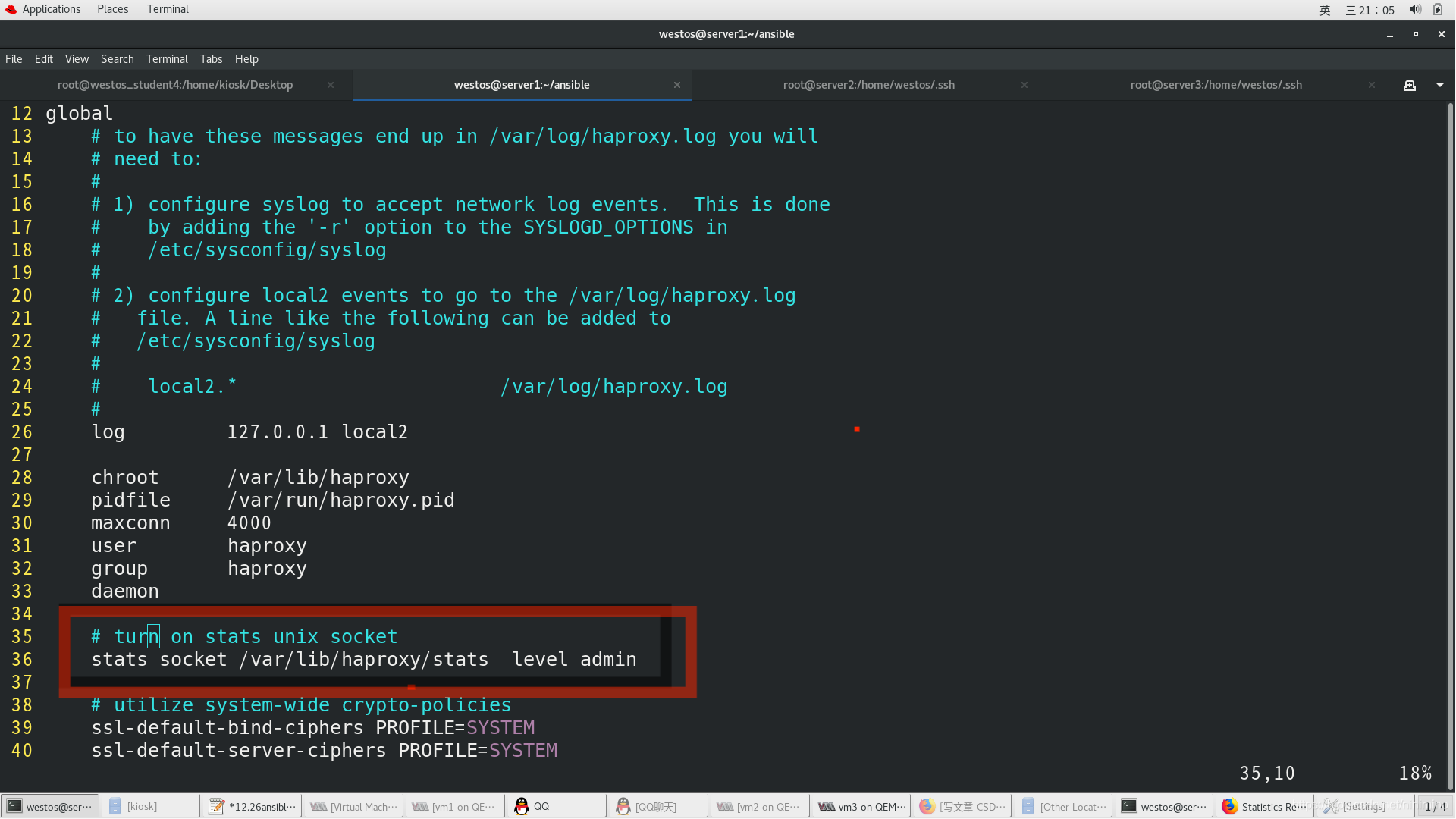
Task: Open the QQ taskbar item
Action: pos(557,806)
